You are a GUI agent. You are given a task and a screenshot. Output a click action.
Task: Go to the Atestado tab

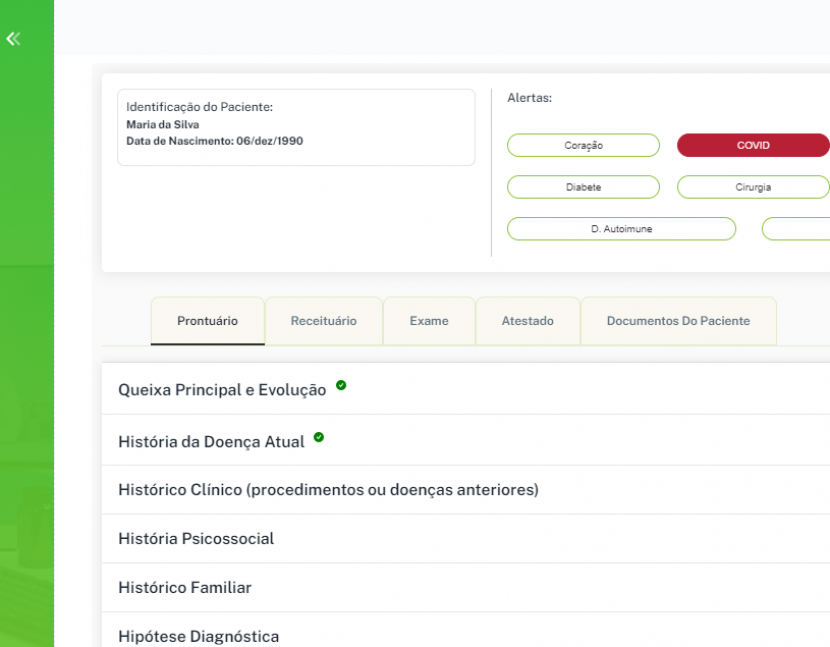pos(527,321)
